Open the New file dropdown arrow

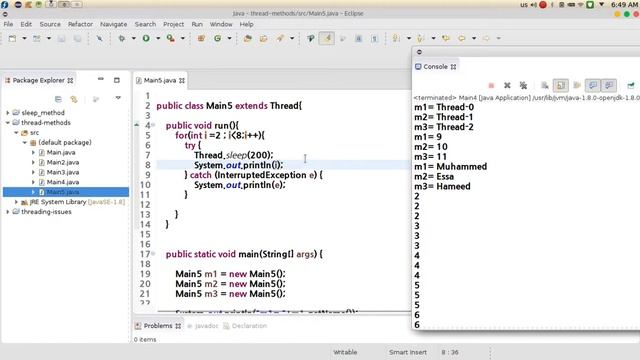24,38
